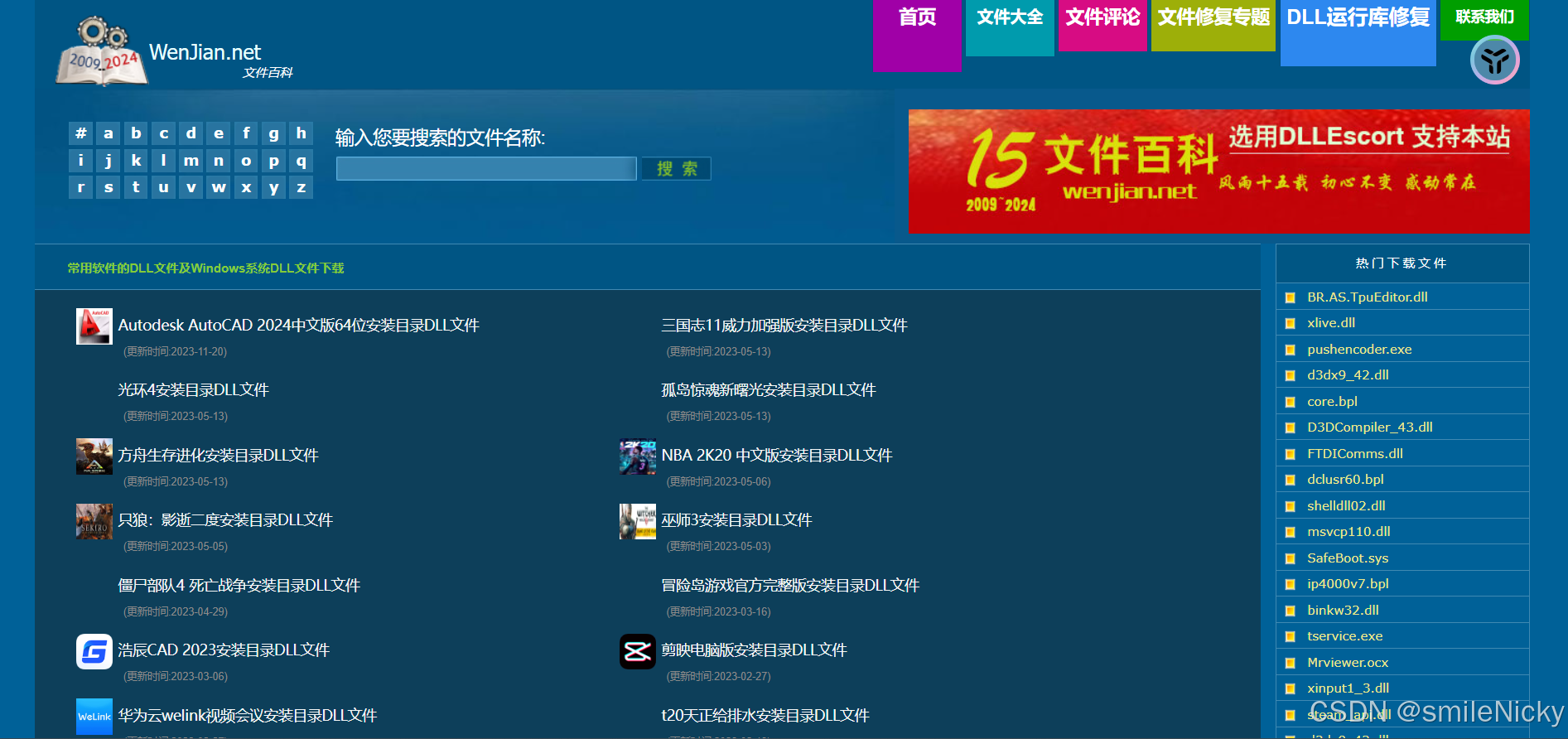Browse files starting with letter e
Screen dimensions: 1568x739
(x=219, y=133)
